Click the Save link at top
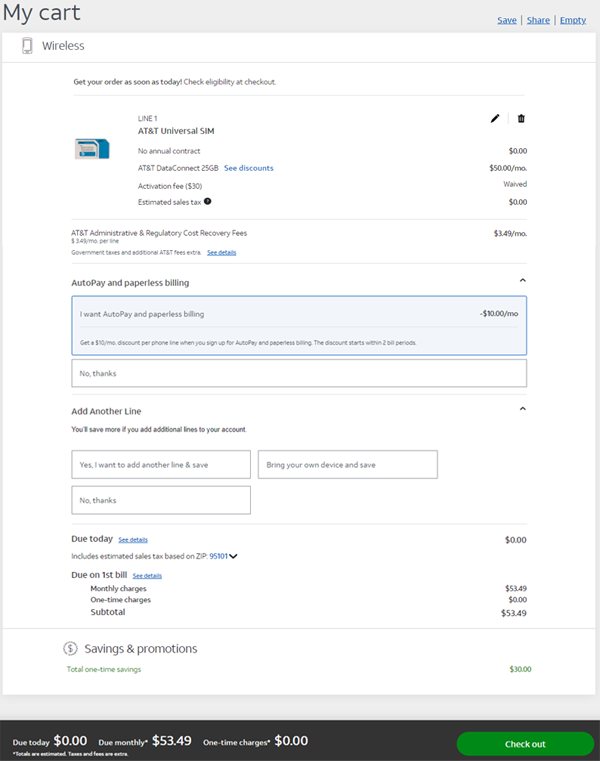This screenshot has height=761, width=600. 507,20
